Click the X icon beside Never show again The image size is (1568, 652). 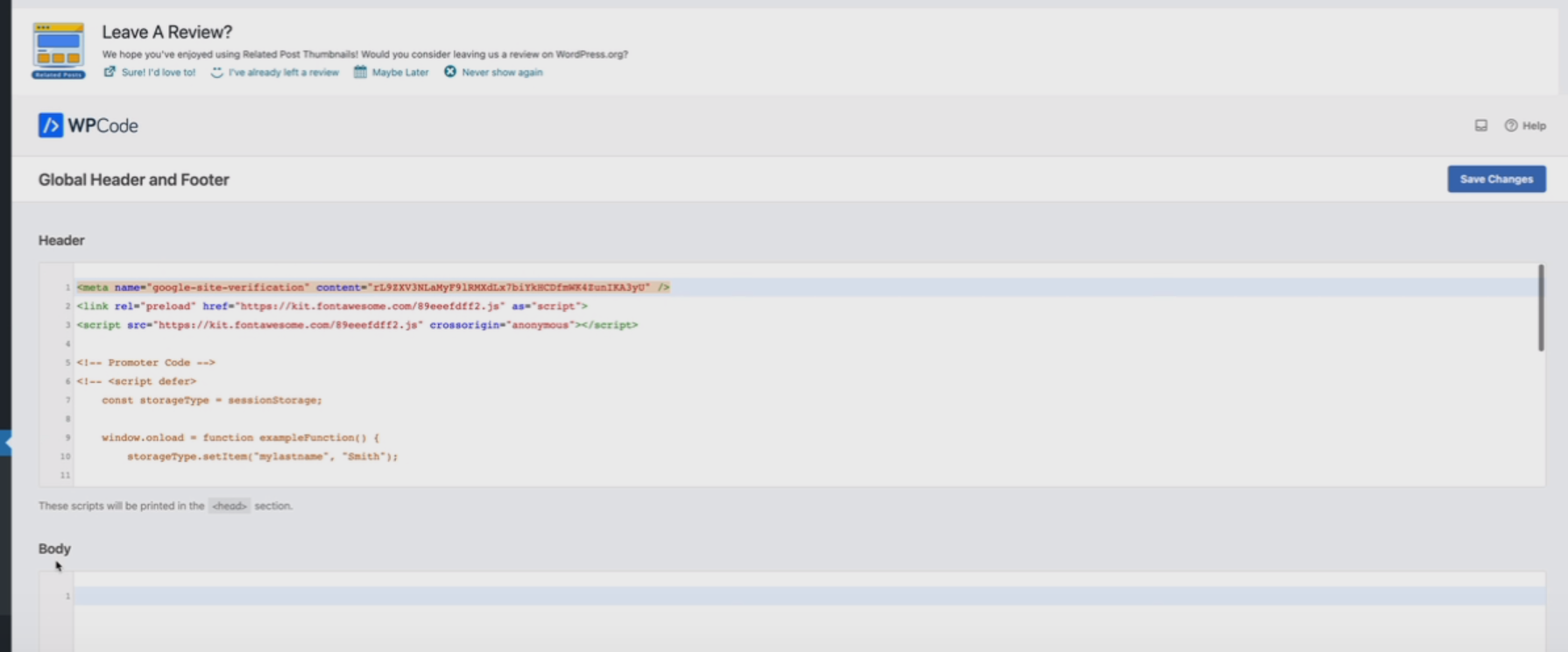click(x=450, y=72)
